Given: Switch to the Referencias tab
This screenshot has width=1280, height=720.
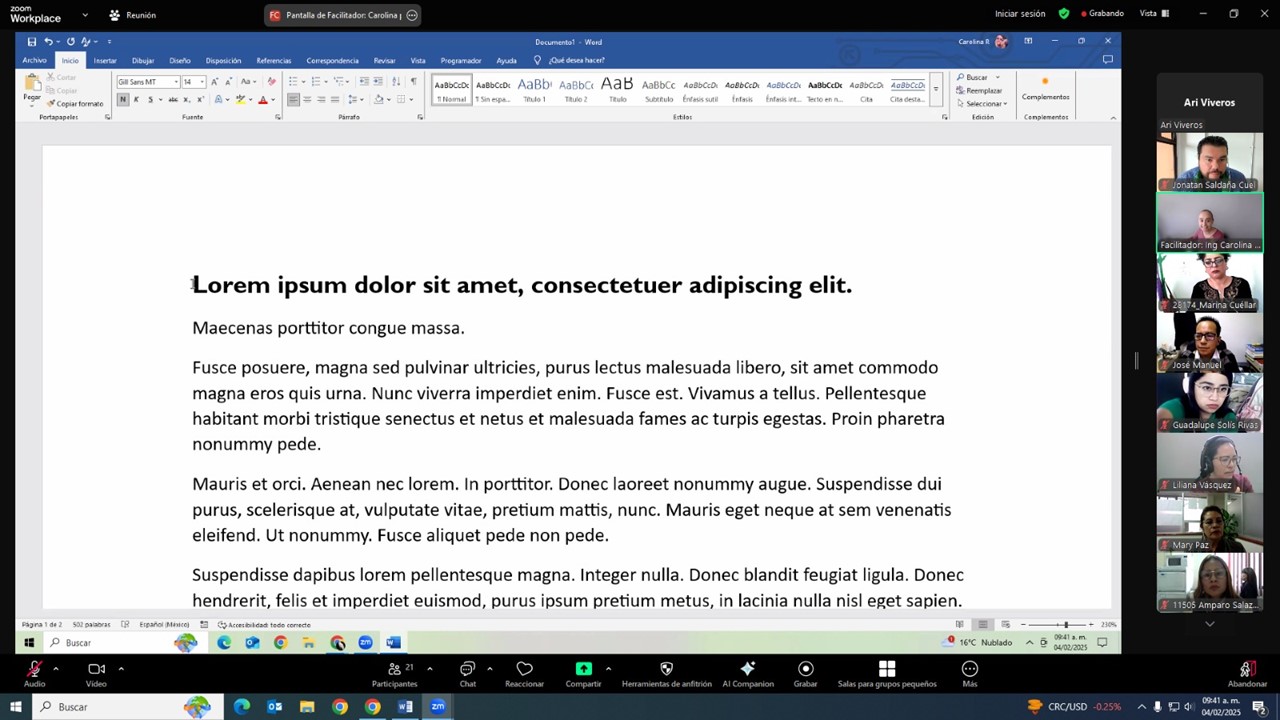Looking at the screenshot, I should [273, 61].
